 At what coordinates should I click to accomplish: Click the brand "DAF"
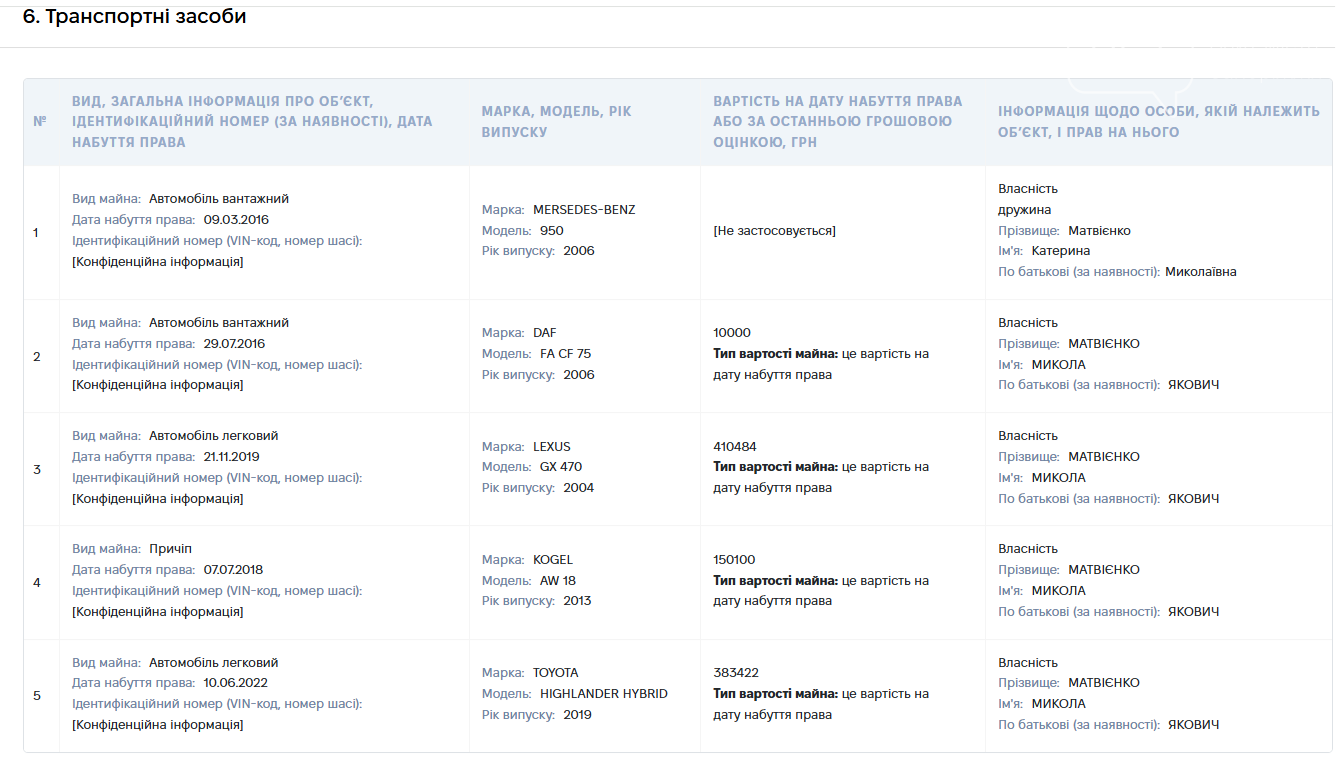pyautogui.click(x=545, y=332)
